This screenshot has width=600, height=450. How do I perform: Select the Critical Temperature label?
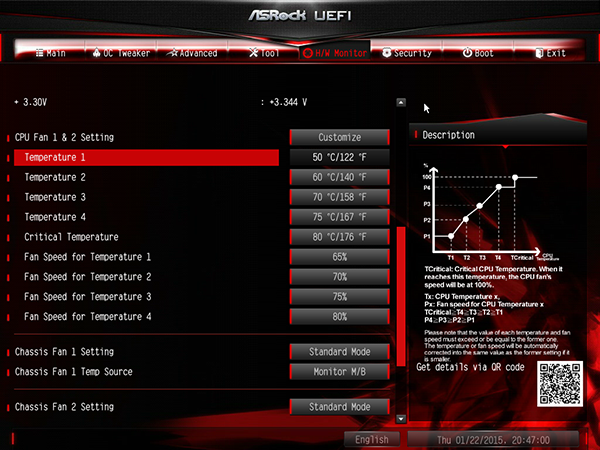pyautogui.click(x=71, y=237)
